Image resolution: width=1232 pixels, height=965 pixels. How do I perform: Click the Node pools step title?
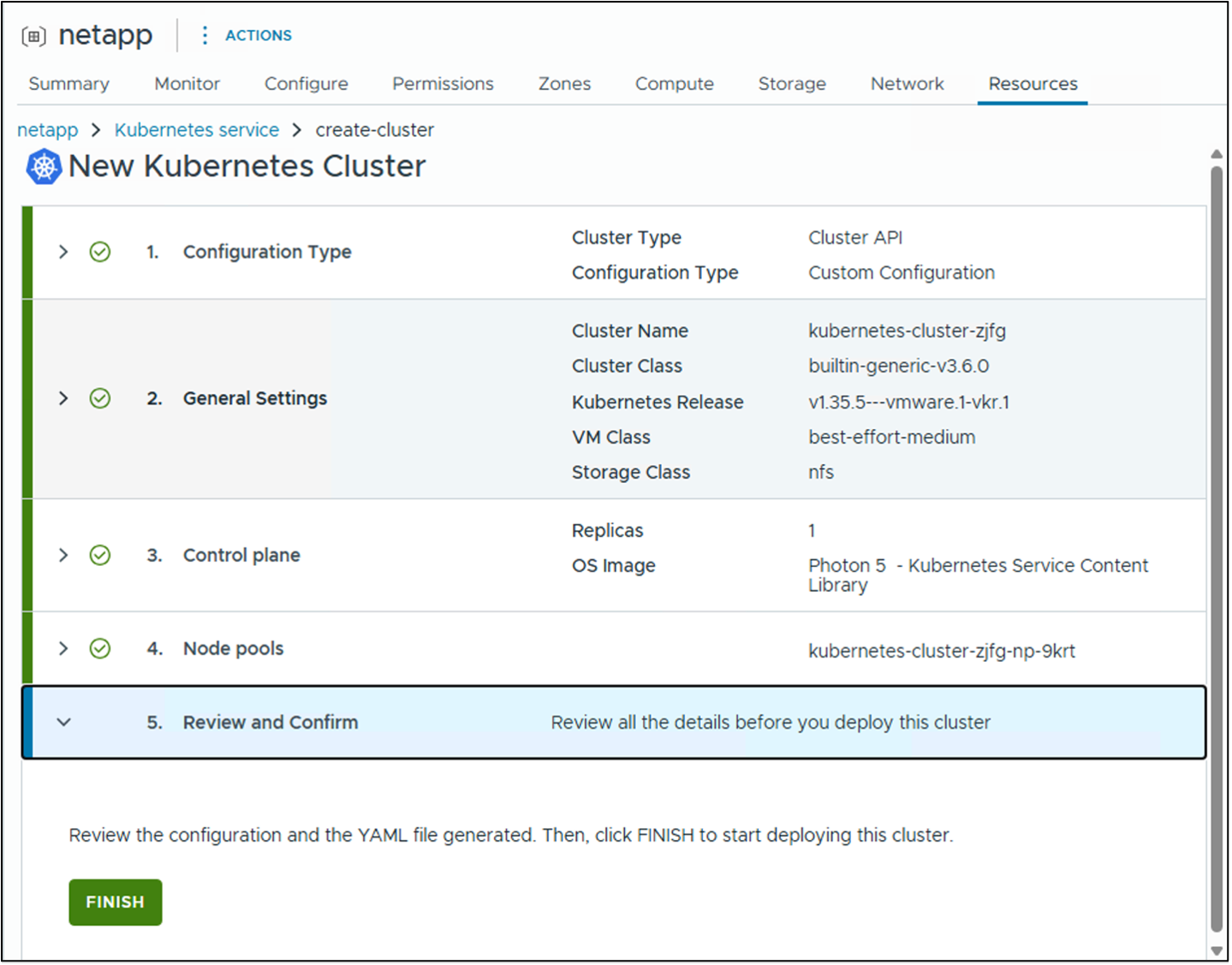(233, 648)
